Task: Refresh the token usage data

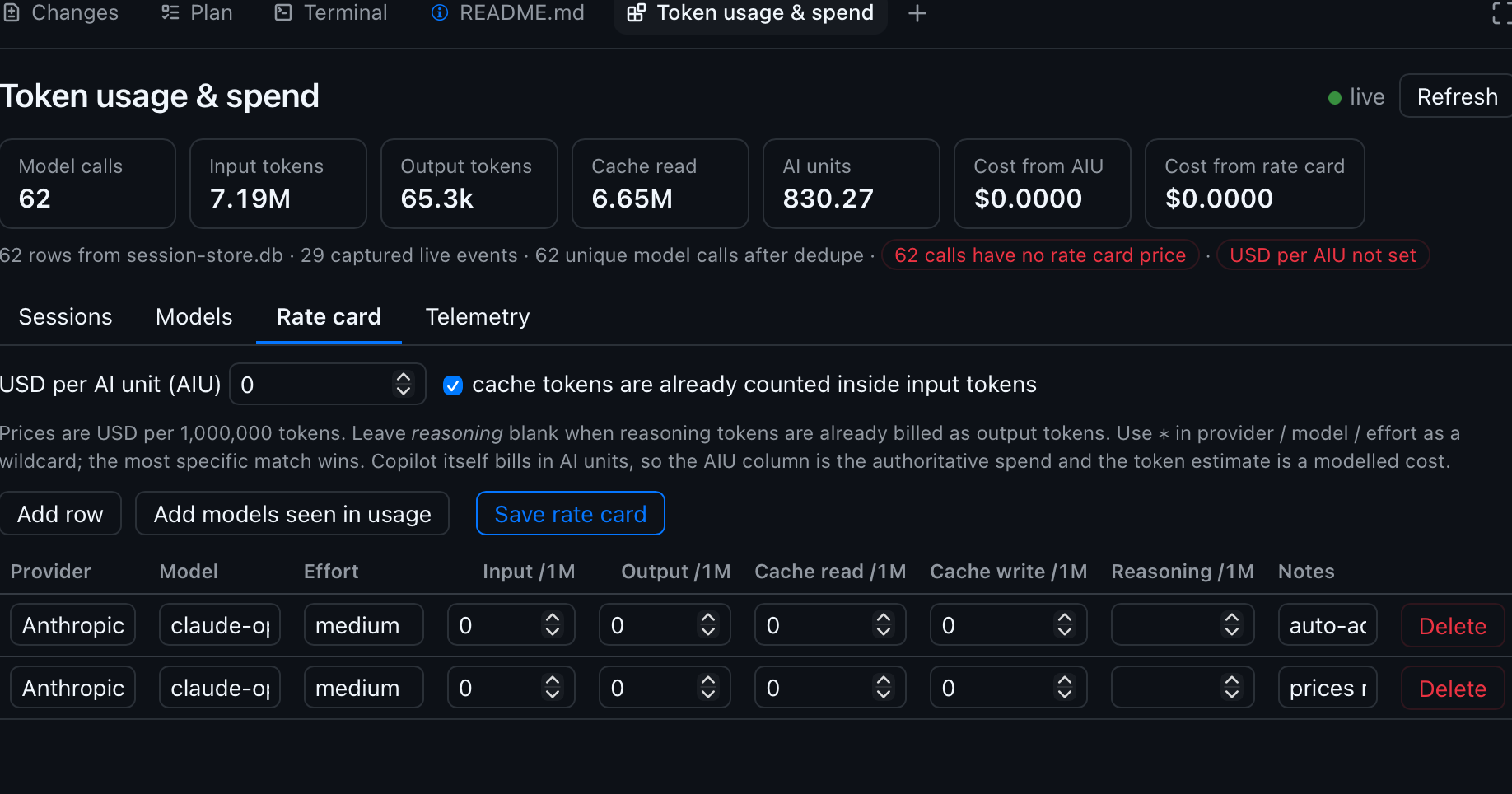Action: pos(1456,96)
